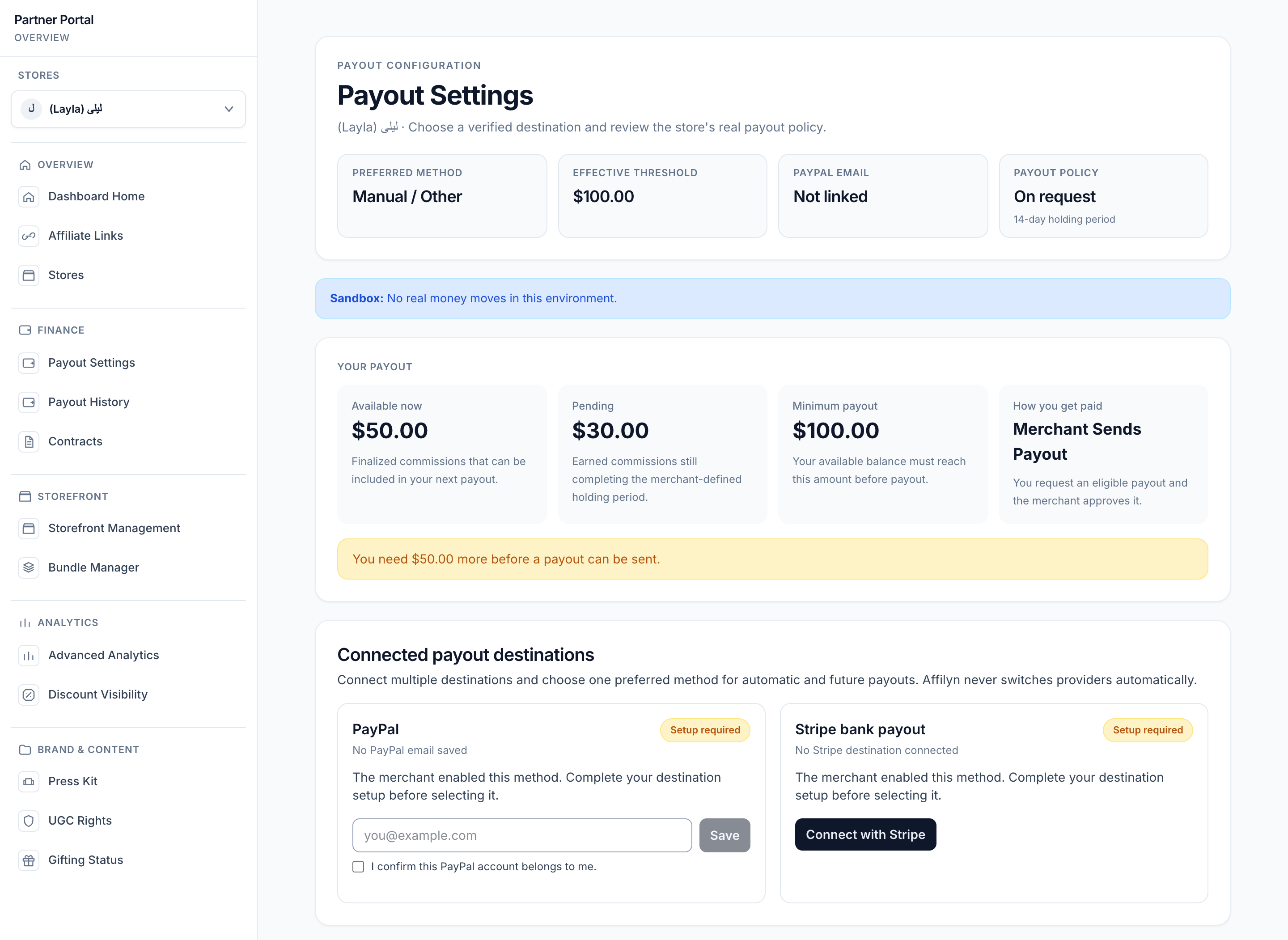Click Connect with Stripe button
The height and width of the screenshot is (940, 1288).
click(865, 835)
